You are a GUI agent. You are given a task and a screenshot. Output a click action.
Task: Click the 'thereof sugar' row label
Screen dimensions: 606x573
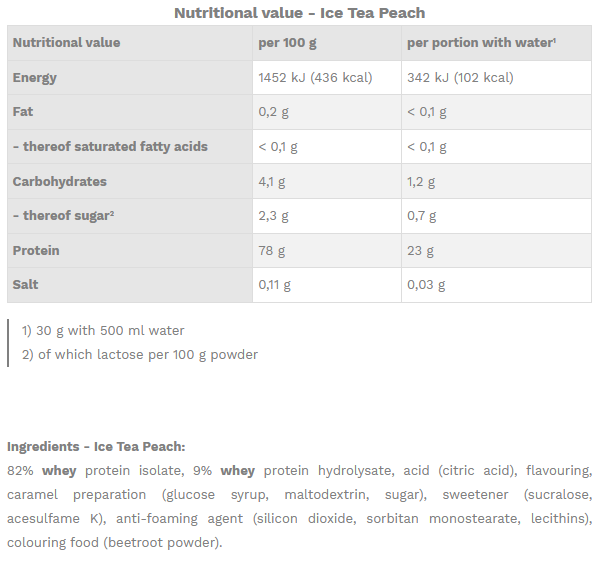tap(64, 216)
